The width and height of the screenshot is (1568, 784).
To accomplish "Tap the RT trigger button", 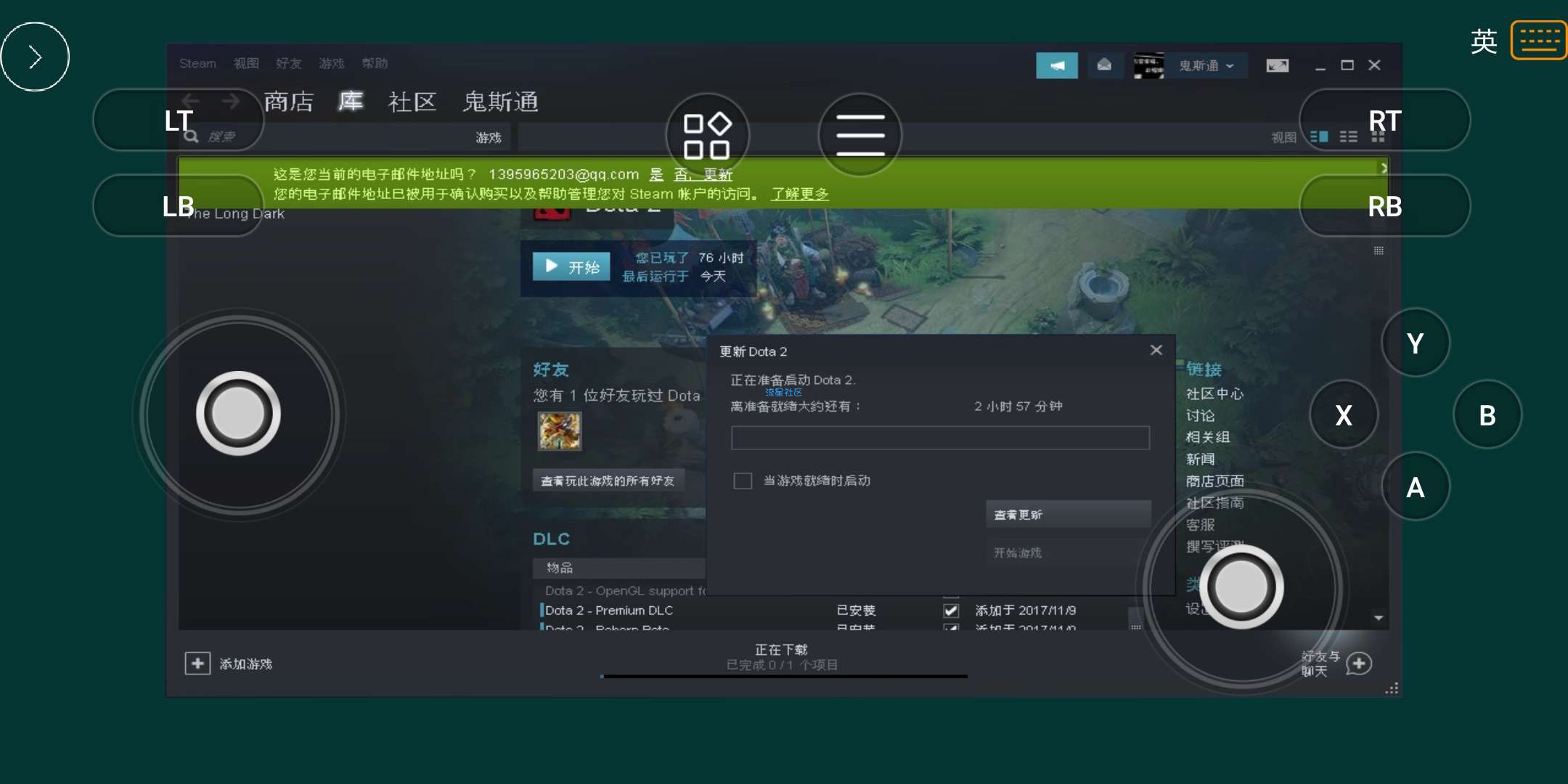I will tap(1385, 121).
